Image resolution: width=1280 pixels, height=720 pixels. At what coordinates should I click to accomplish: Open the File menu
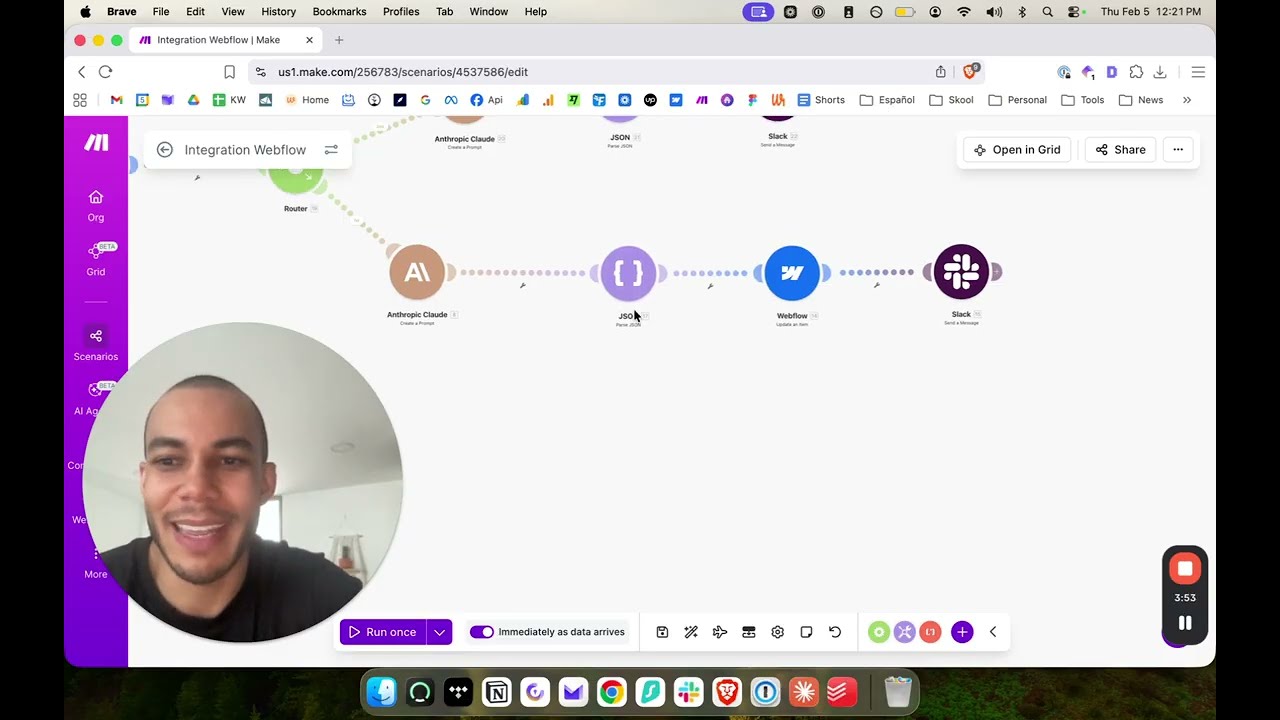pyautogui.click(x=161, y=12)
